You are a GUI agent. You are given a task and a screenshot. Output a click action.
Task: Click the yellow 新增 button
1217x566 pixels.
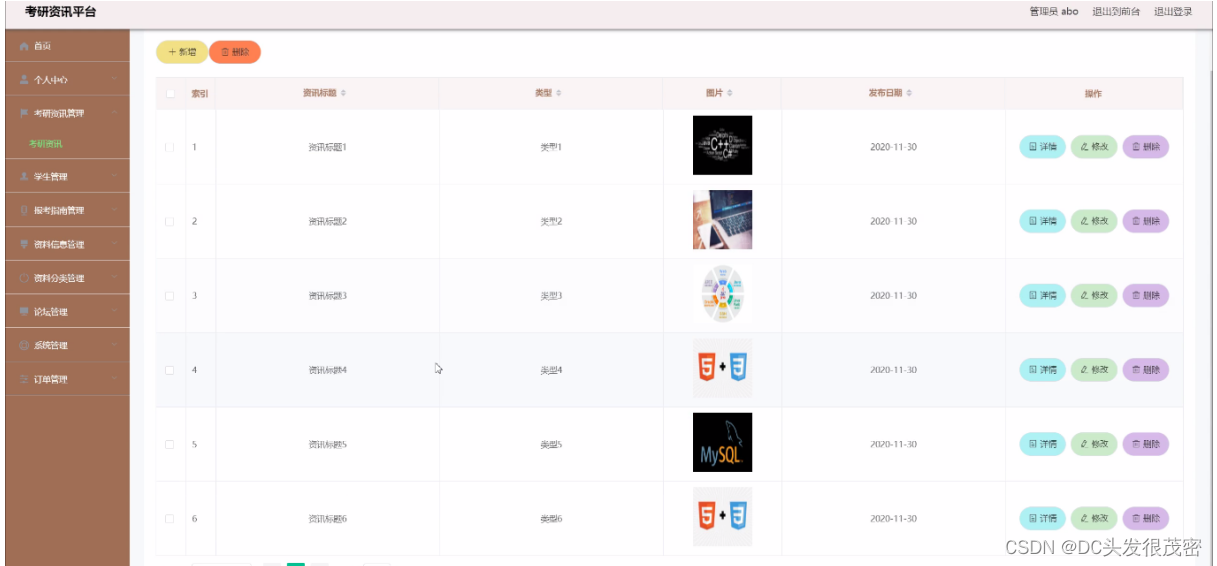[182, 52]
